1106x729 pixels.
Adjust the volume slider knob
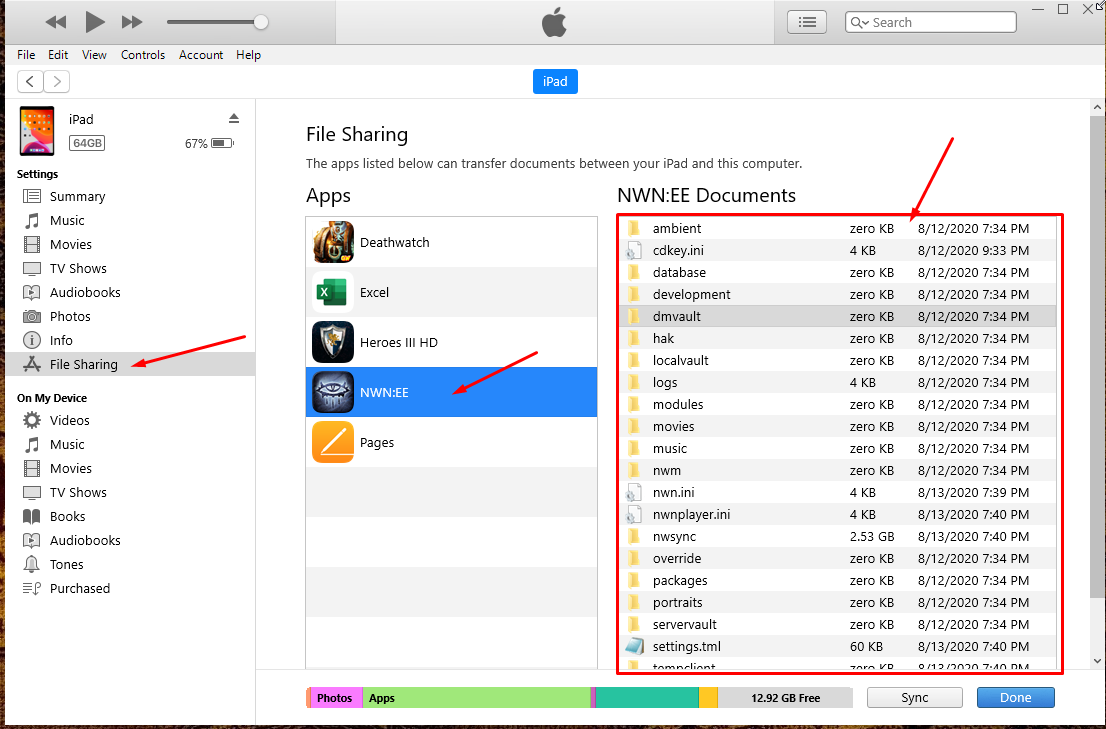coord(261,23)
